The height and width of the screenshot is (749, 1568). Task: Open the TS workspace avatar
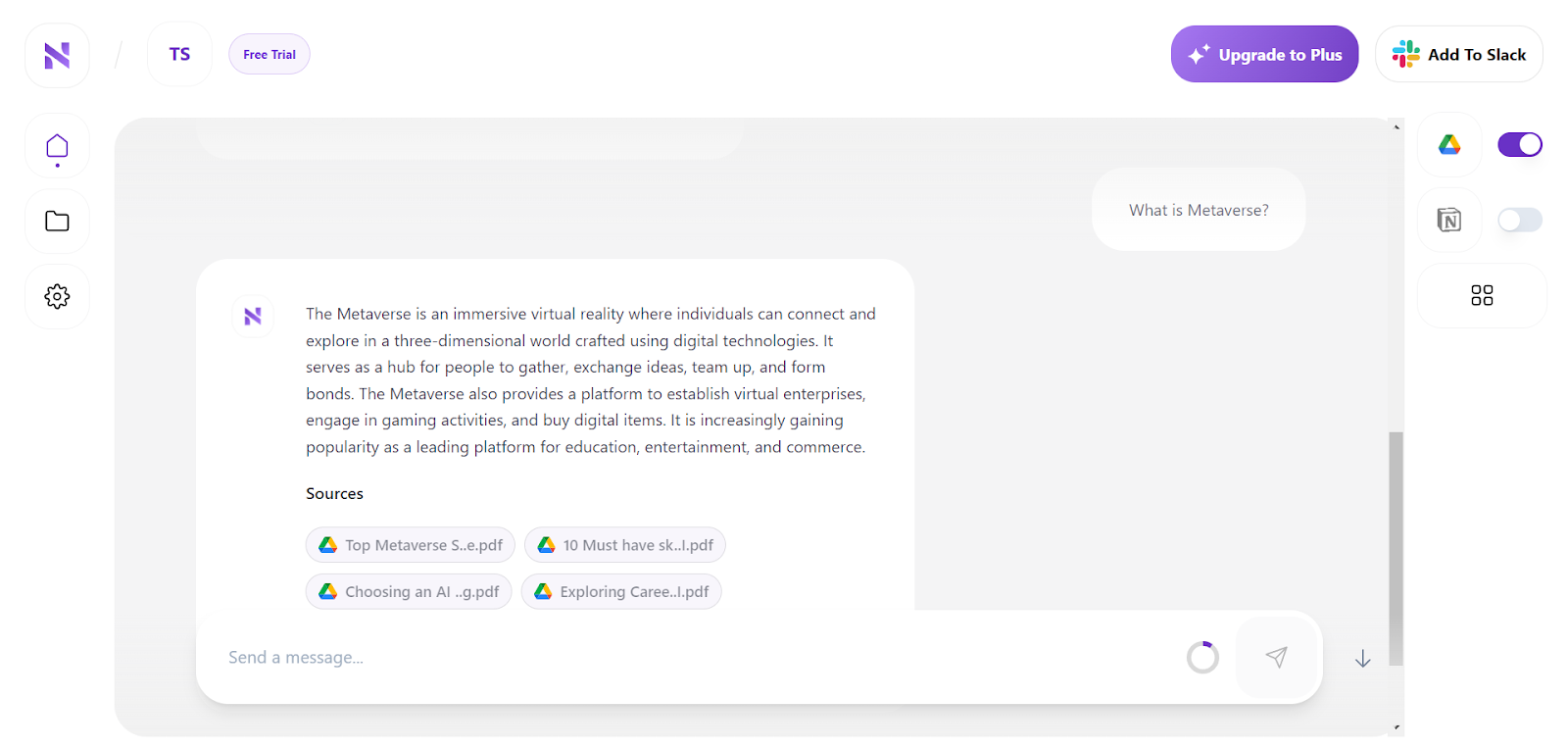click(x=179, y=55)
